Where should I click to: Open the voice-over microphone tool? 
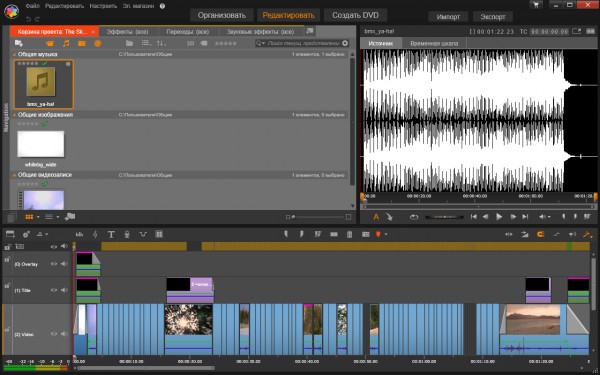point(127,234)
